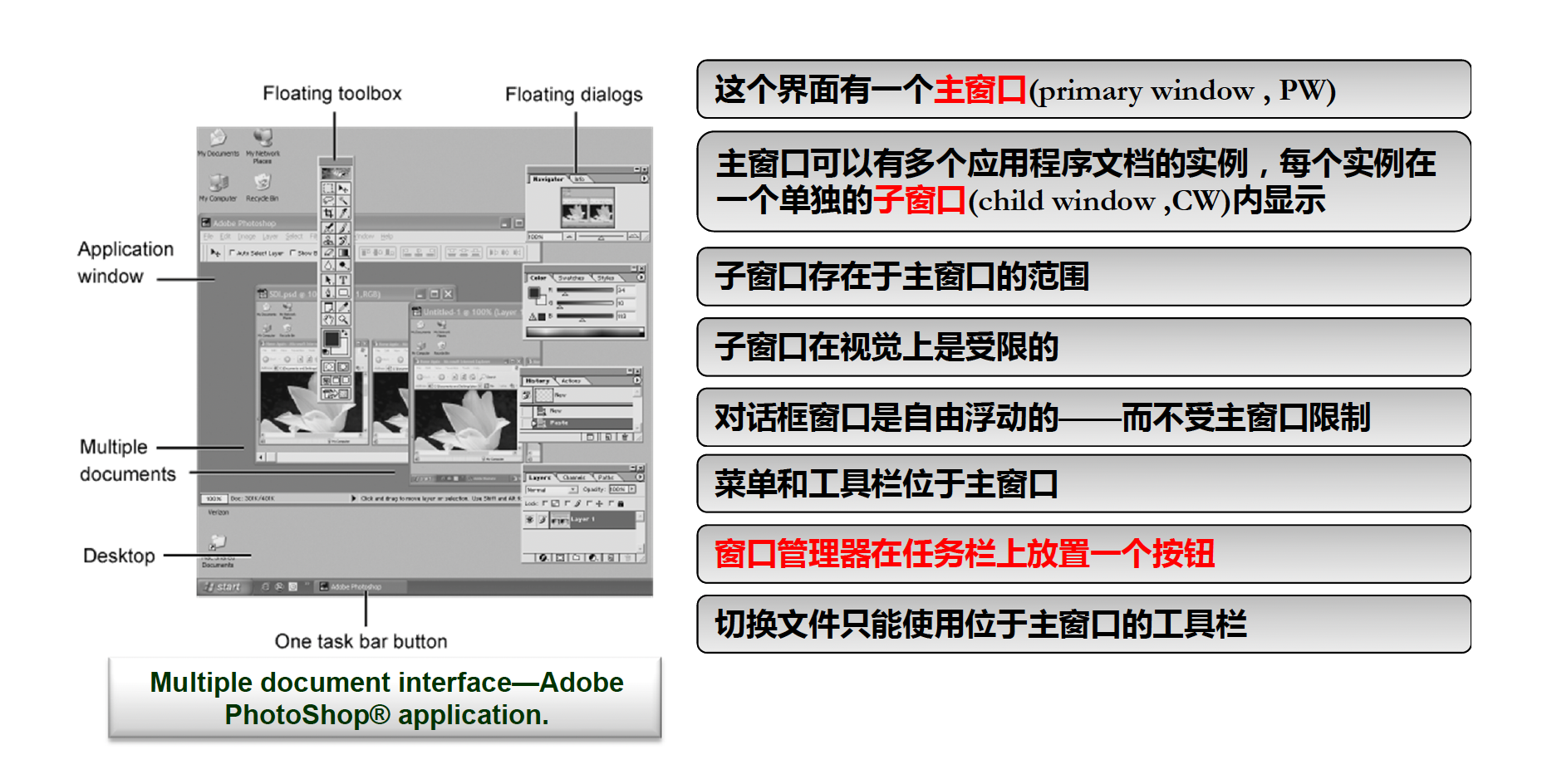This screenshot has height=784, width=1547.
Task: Toggle the lock all checkbox with padlock
Action: click(x=611, y=502)
